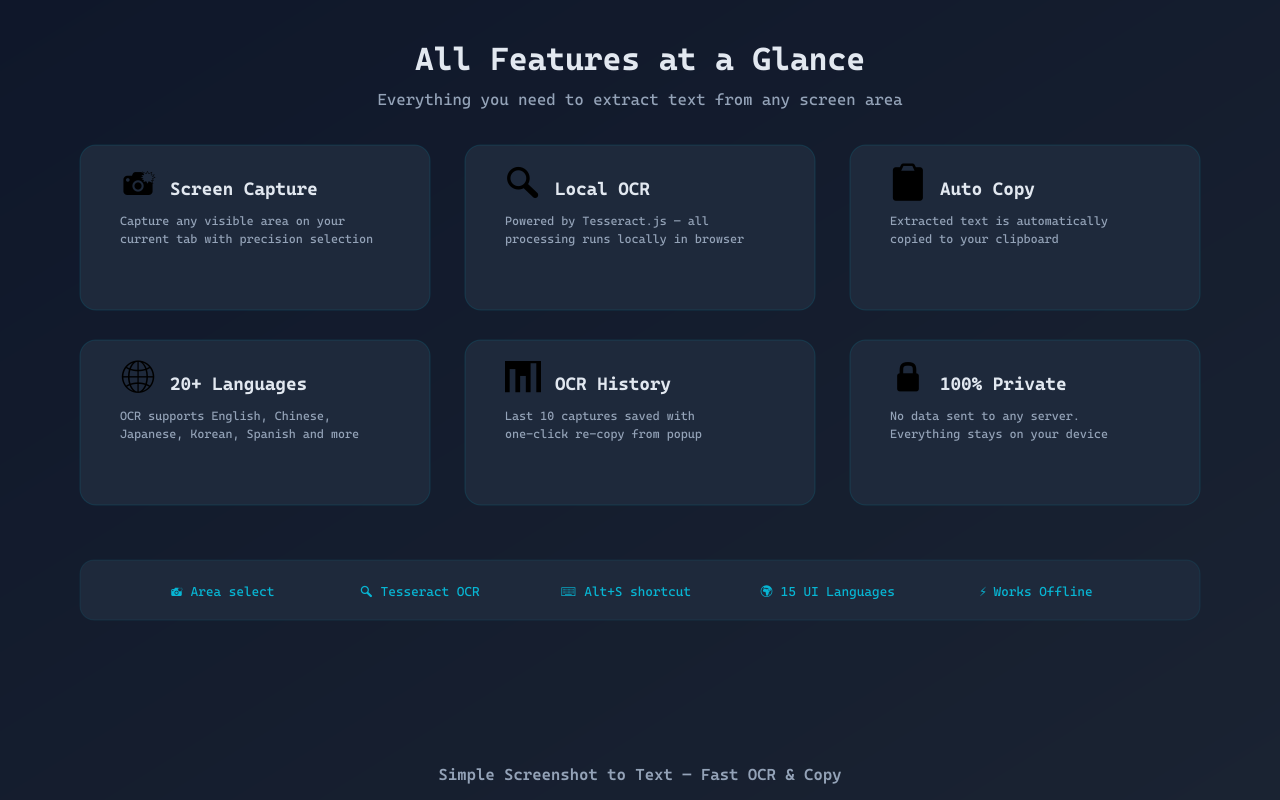This screenshot has height=800, width=1280.
Task: Select the Works Offline label
Action: click(x=1043, y=591)
